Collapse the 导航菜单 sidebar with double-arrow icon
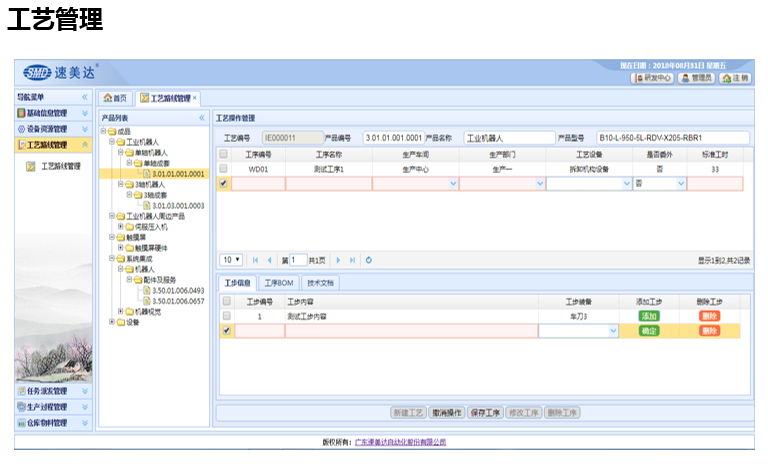Viewport: 768px width, 469px height. (x=85, y=97)
